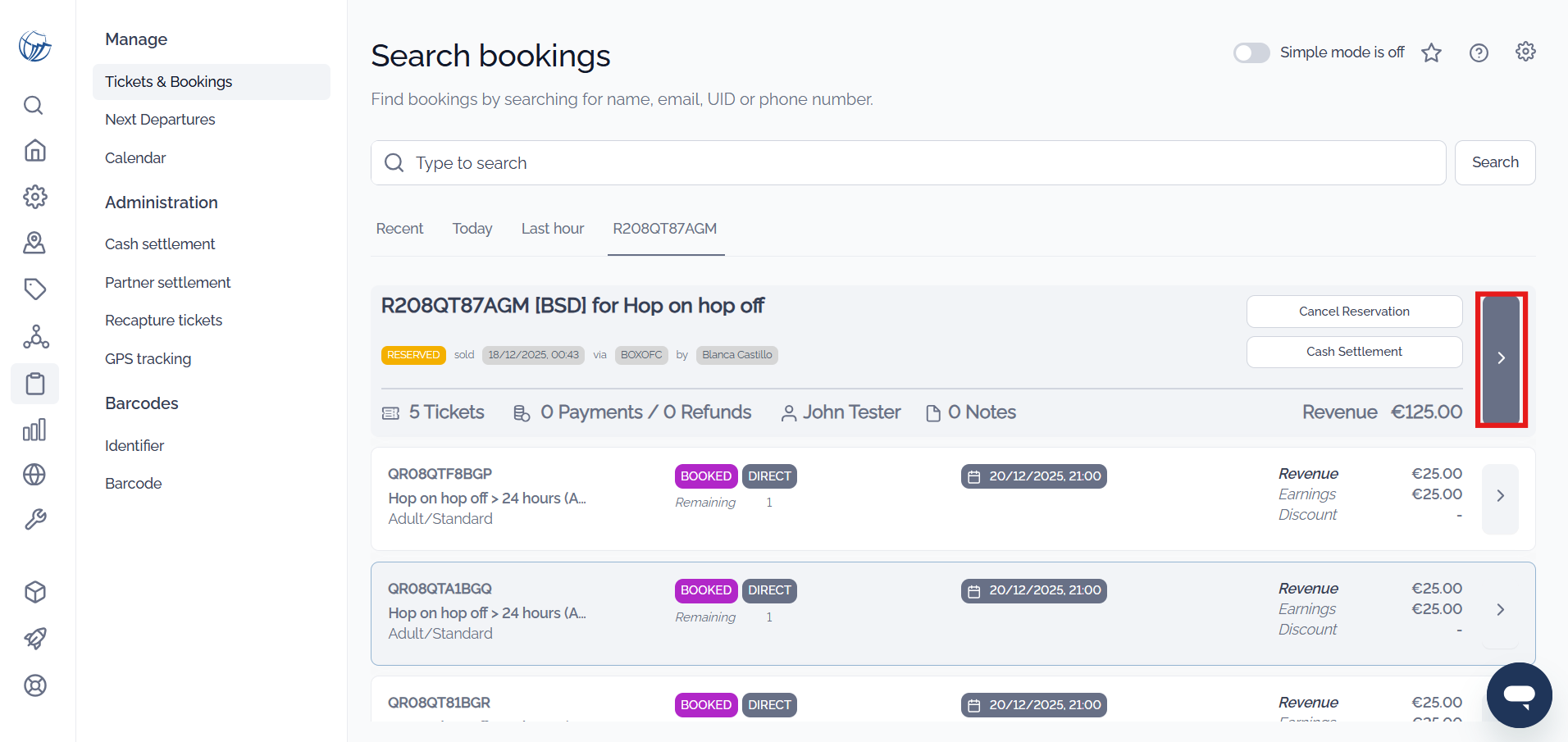Switch to the Today tab
Viewport: 1568px width, 742px height.
[x=472, y=229]
